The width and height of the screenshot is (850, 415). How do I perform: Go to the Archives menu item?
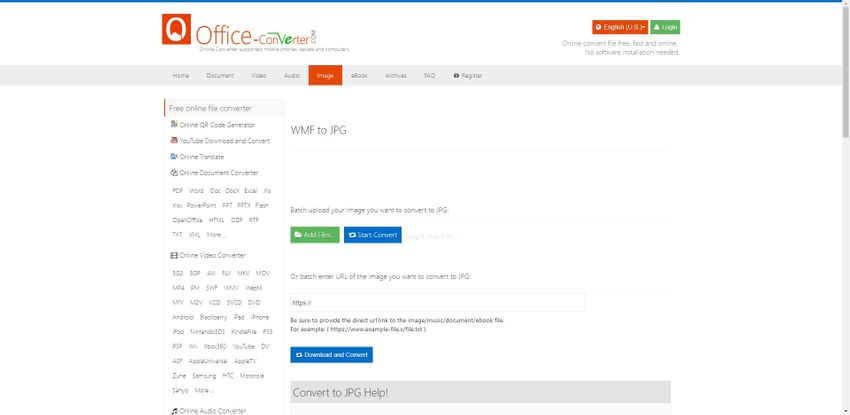(x=395, y=75)
